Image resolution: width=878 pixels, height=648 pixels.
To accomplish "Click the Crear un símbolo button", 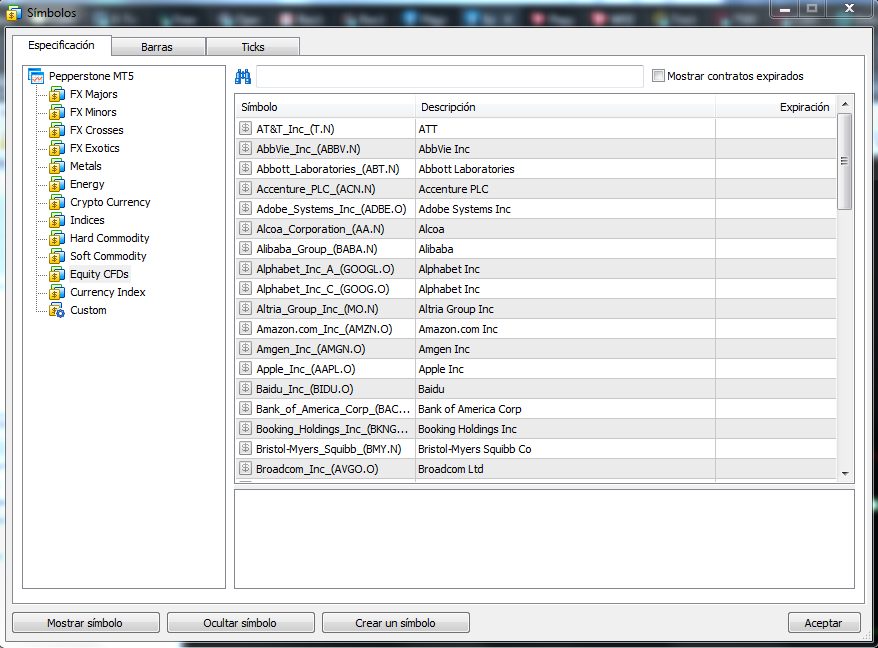I will pos(396,623).
